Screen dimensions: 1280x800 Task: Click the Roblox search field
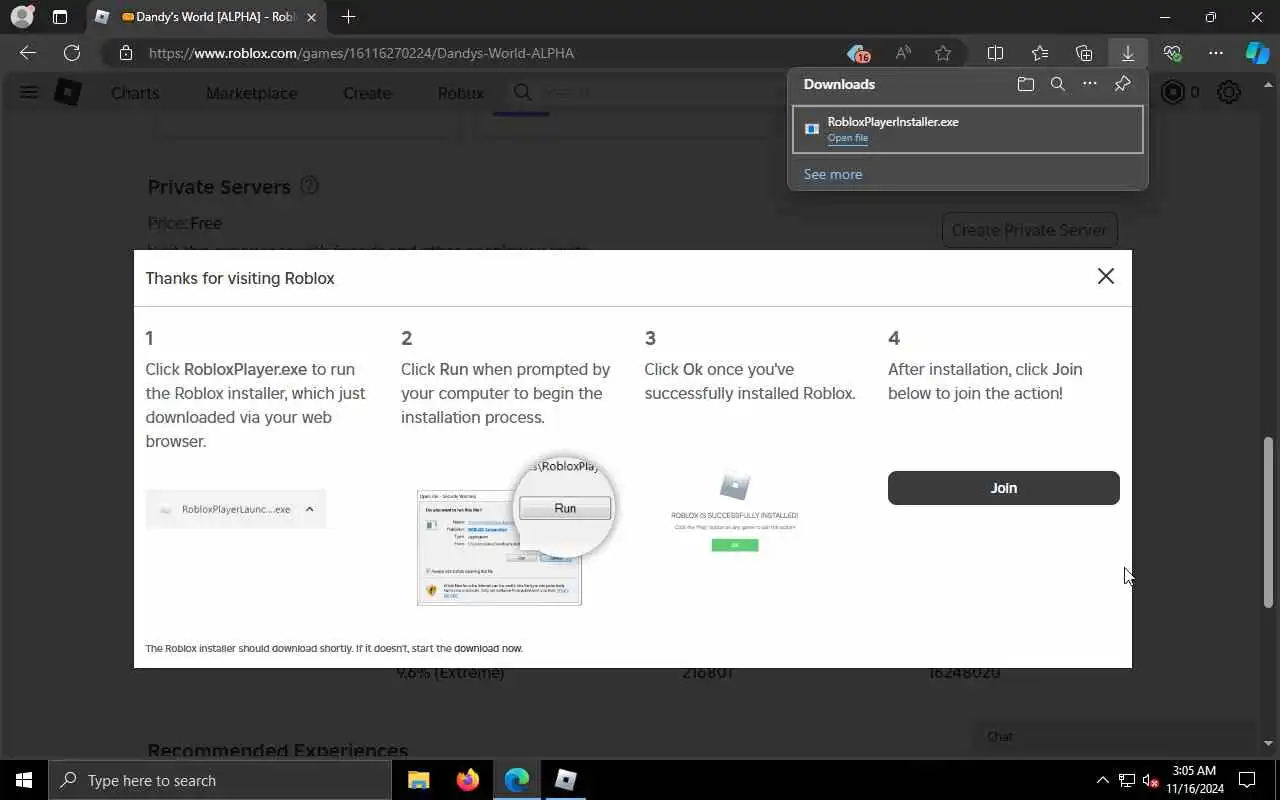[x=645, y=93]
